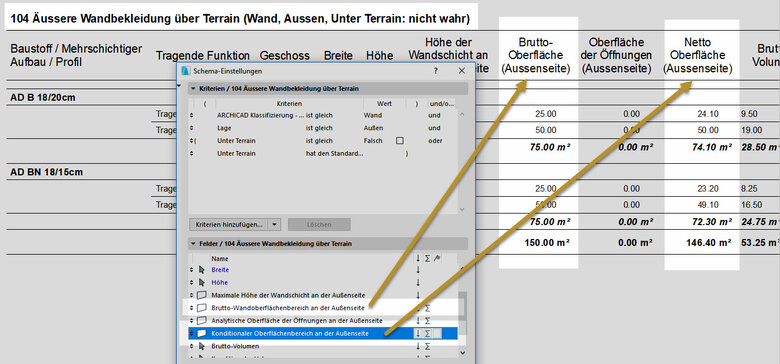Toggle sort arrow for Breite field

click(418, 270)
